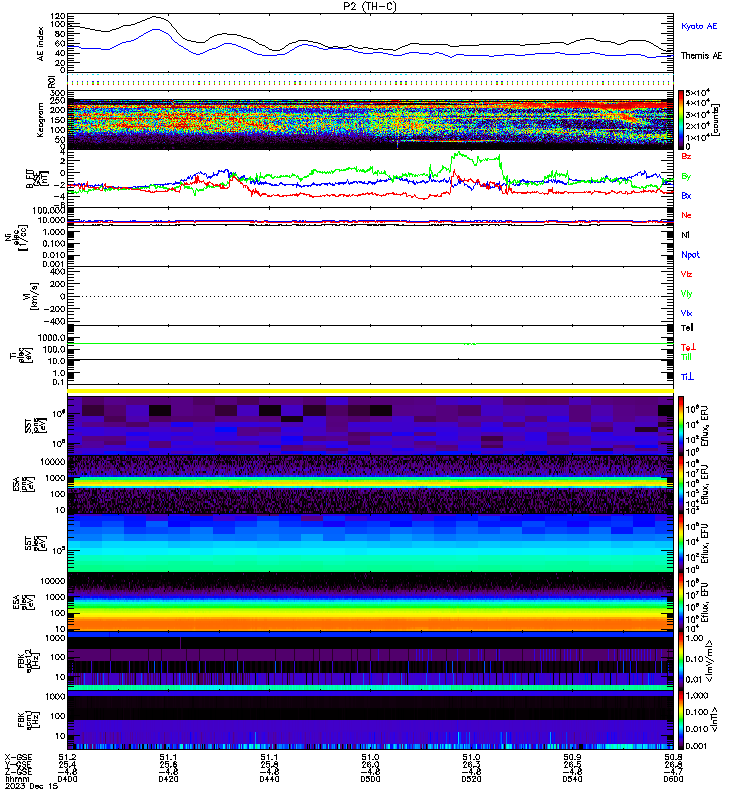The width and height of the screenshot is (750, 800).
Task: Click the Y-GSE value 25.4
Action: tap(67, 765)
